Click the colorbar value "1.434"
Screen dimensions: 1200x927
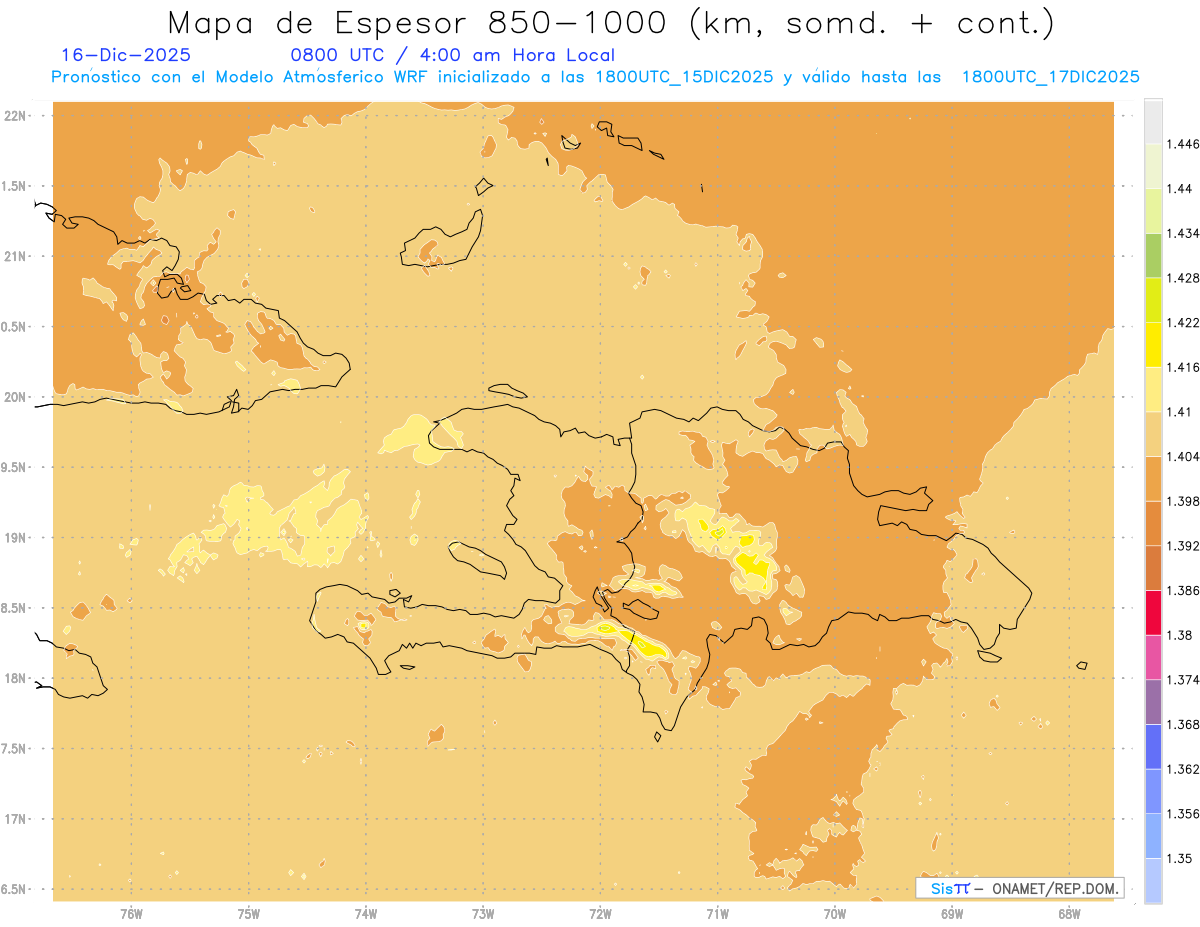(x=1183, y=233)
